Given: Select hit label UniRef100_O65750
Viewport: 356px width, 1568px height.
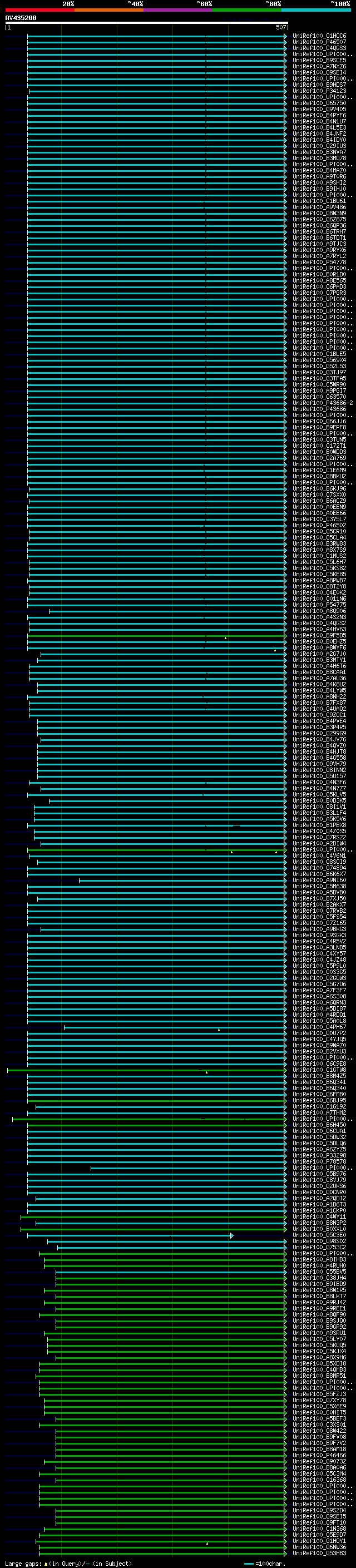Looking at the screenshot, I should (319, 103).
